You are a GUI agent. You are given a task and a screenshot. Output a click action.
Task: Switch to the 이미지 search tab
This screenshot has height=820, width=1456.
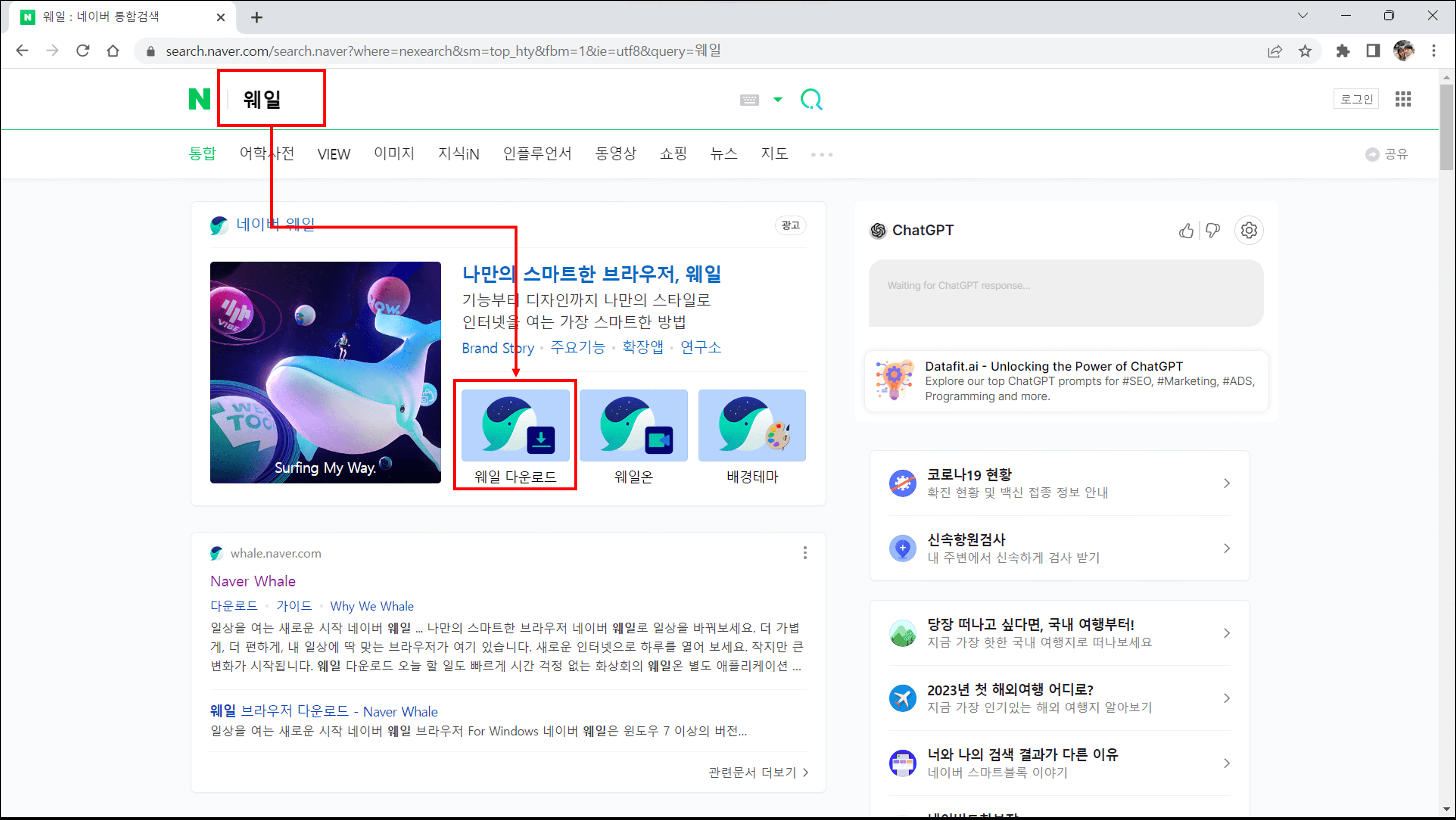394,154
